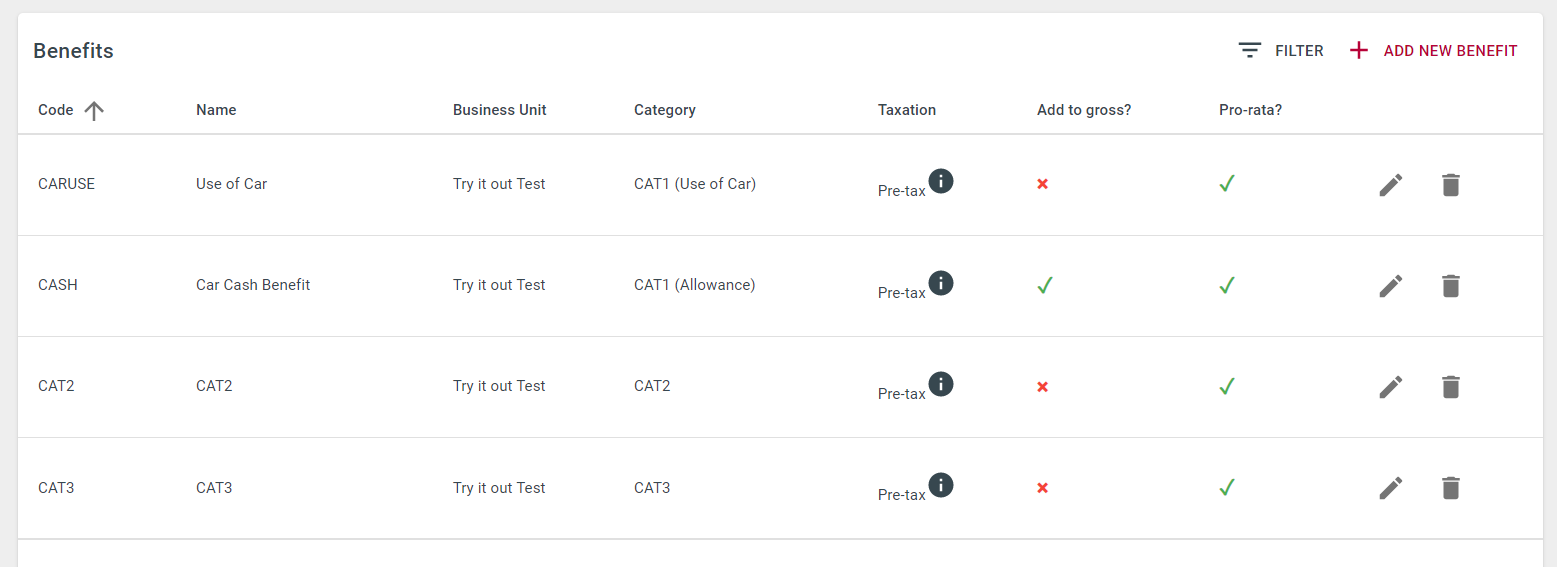Edit the CAT3 benefit

[x=1391, y=488]
